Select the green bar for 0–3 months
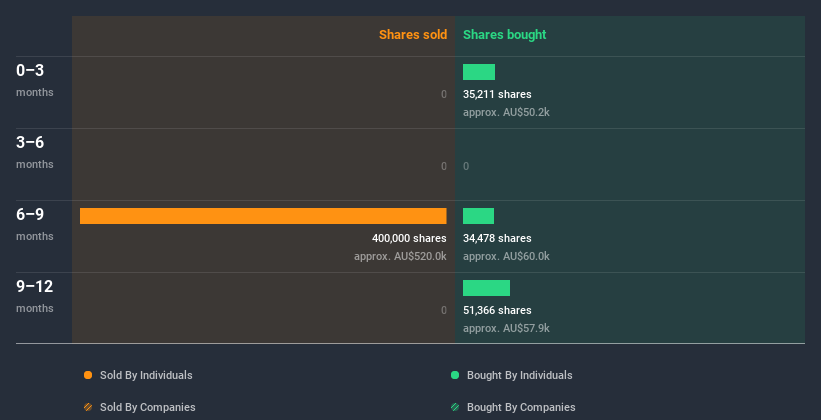Viewport: 821px width, 420px height. [x=479, y=72]
